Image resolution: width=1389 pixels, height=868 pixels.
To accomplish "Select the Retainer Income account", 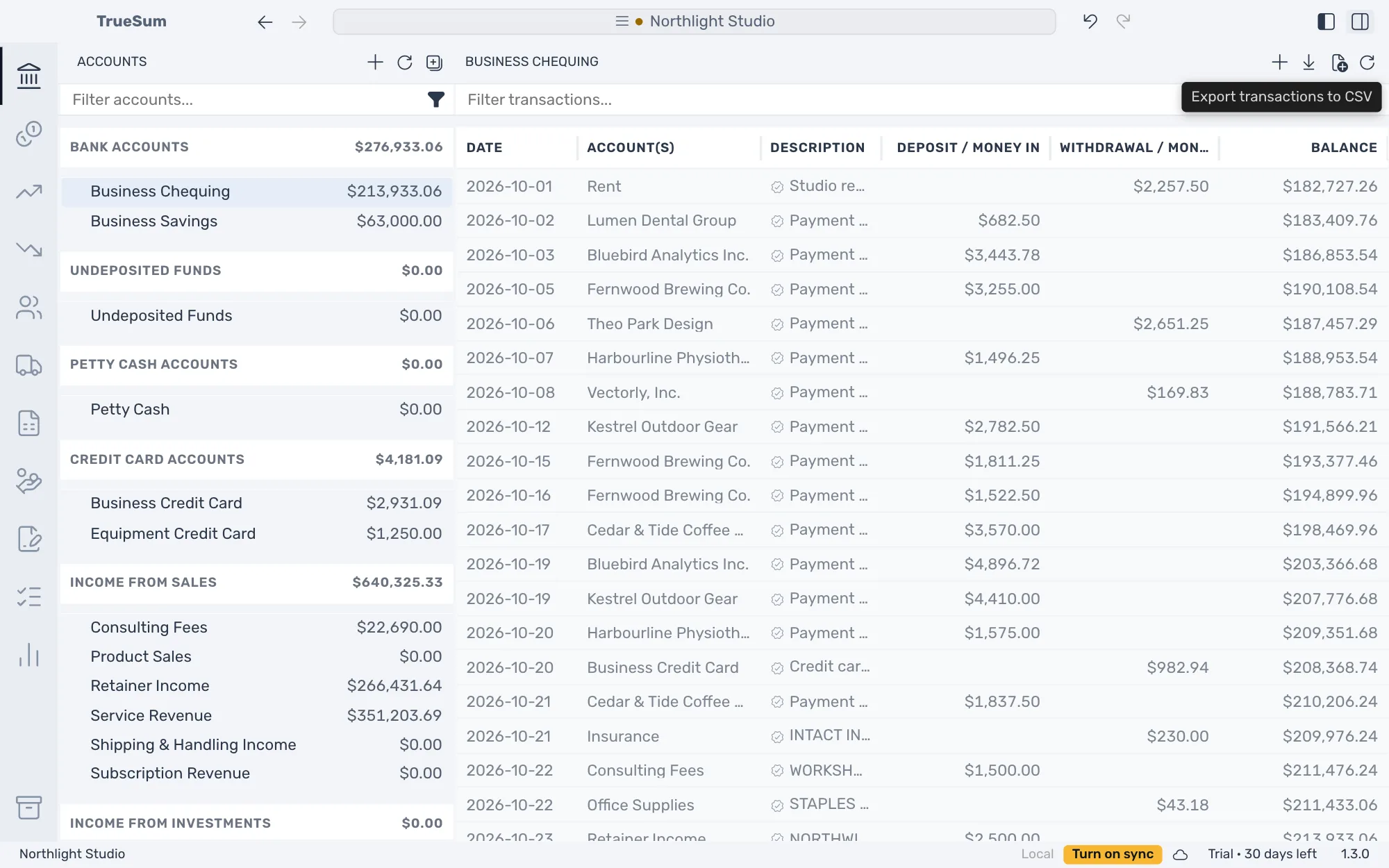I will (x=256, y=686).
